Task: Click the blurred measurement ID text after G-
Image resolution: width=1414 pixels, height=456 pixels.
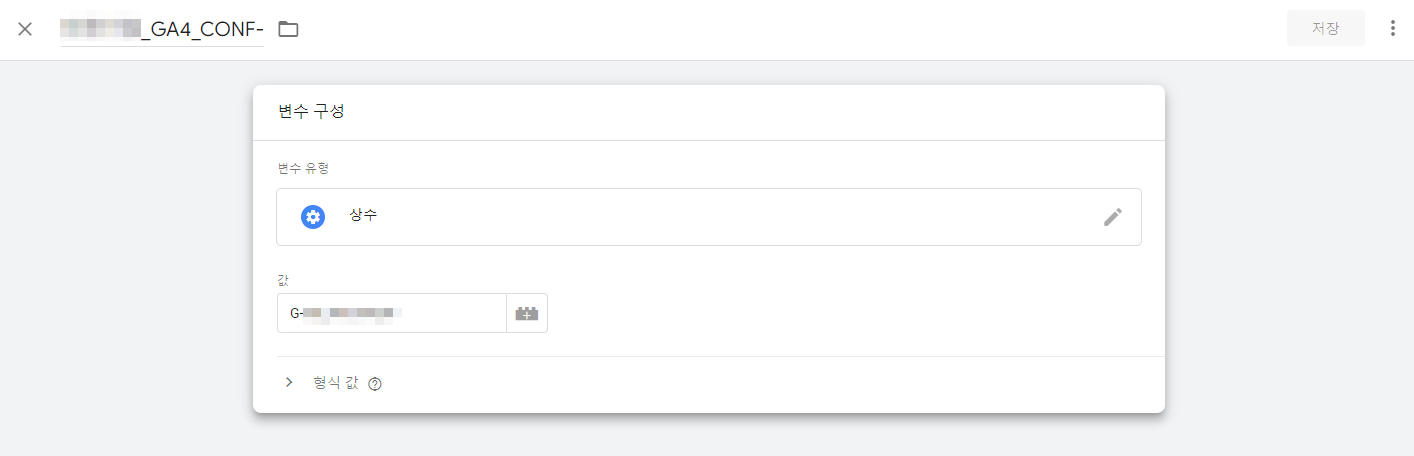Action: pyautogui.click(x=352, y=313)
